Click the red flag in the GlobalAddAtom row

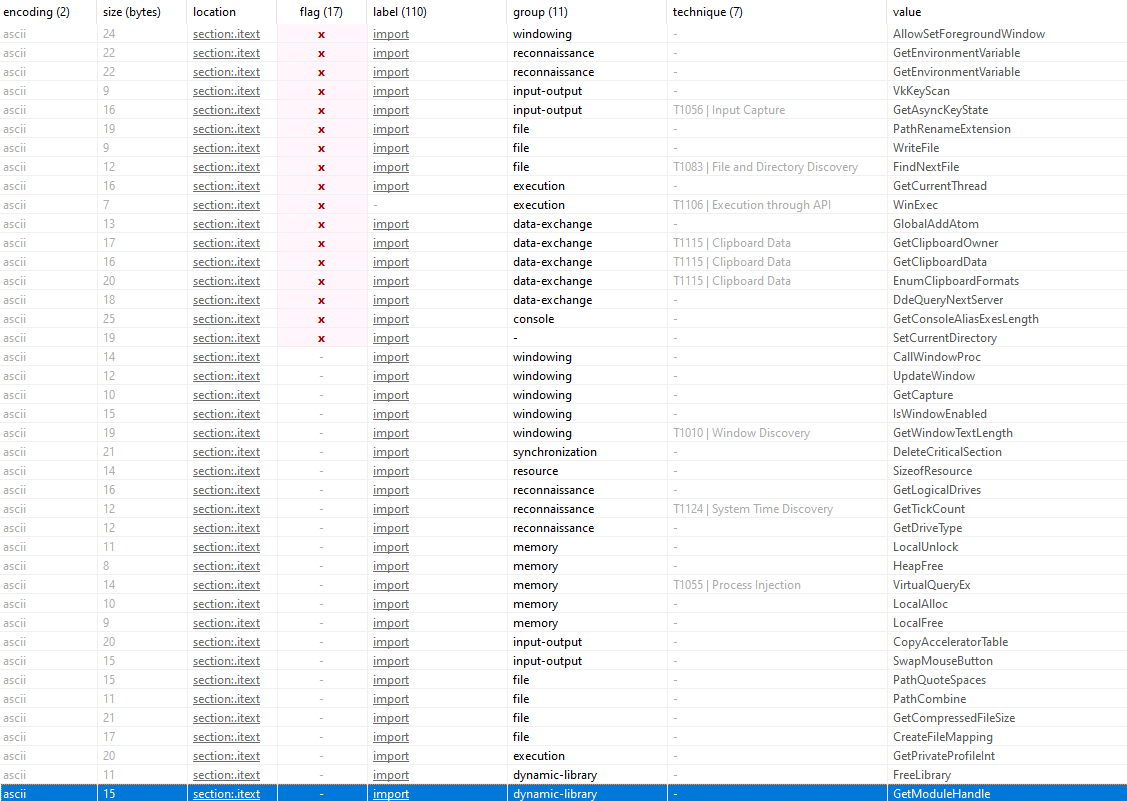[x=321, y=224]
